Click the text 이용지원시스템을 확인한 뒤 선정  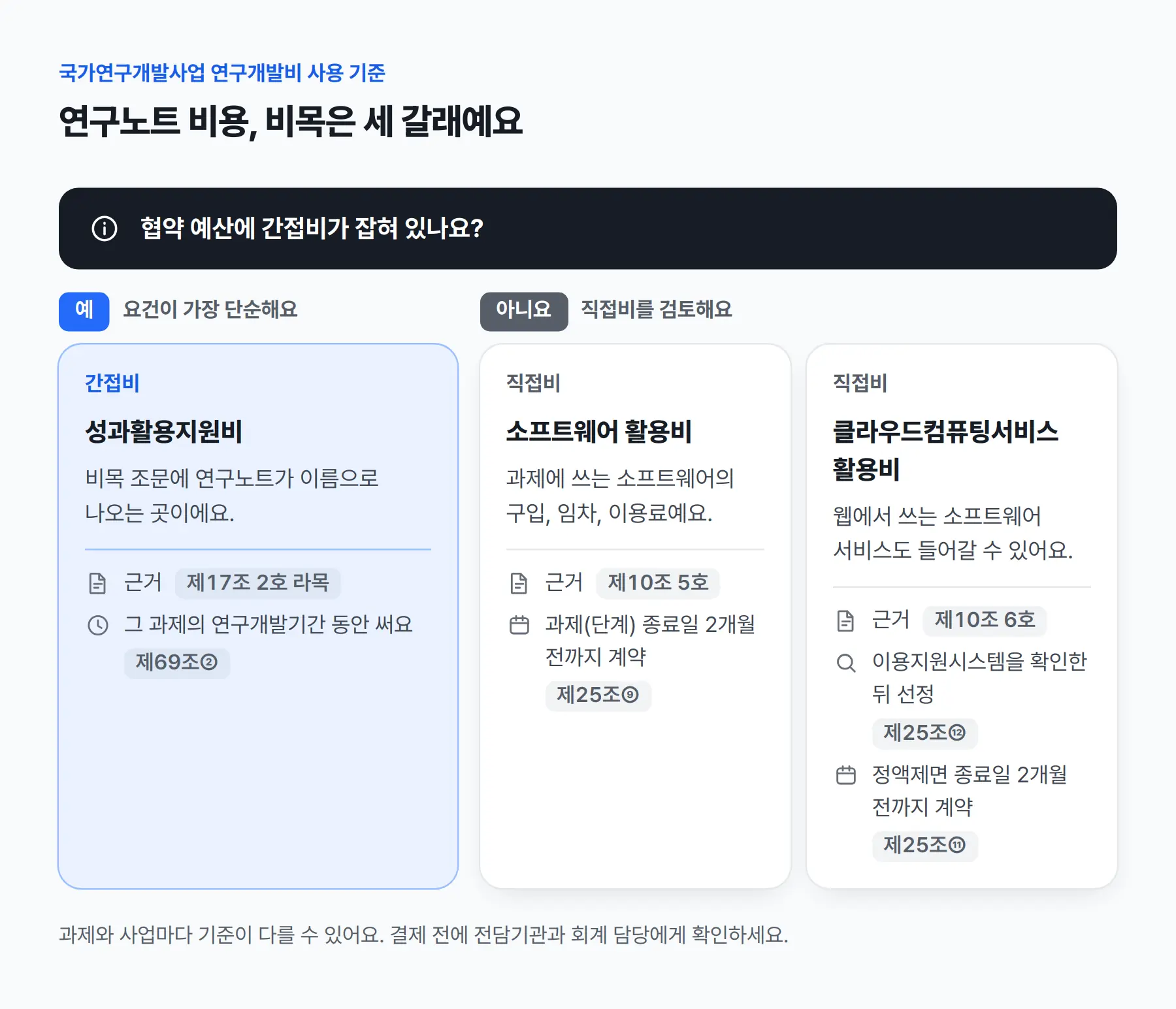(979, 678)
